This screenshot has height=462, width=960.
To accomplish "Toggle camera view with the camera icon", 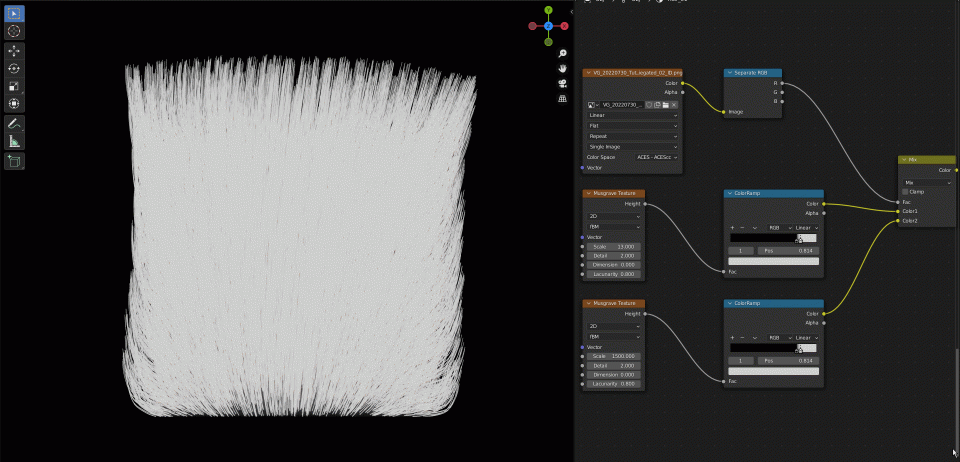I will (x=562, y=83).
